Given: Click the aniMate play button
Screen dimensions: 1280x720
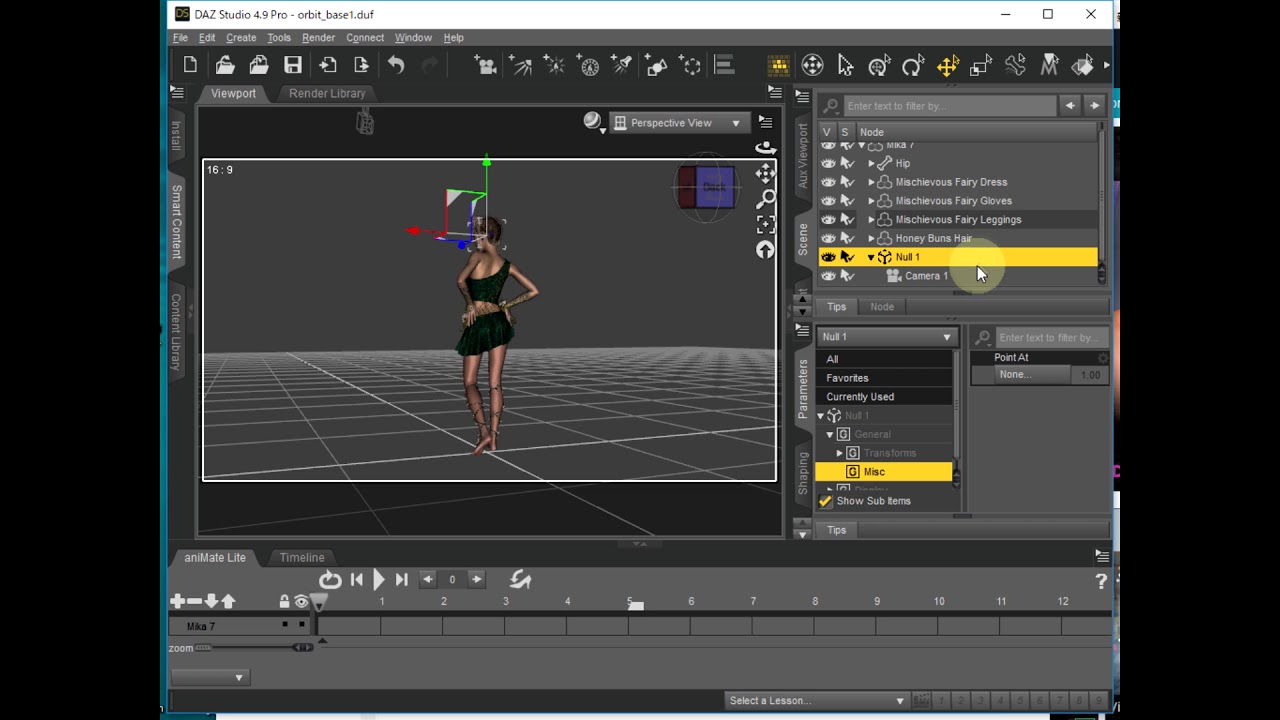Looking at the screenshot, I should (379, 579).
